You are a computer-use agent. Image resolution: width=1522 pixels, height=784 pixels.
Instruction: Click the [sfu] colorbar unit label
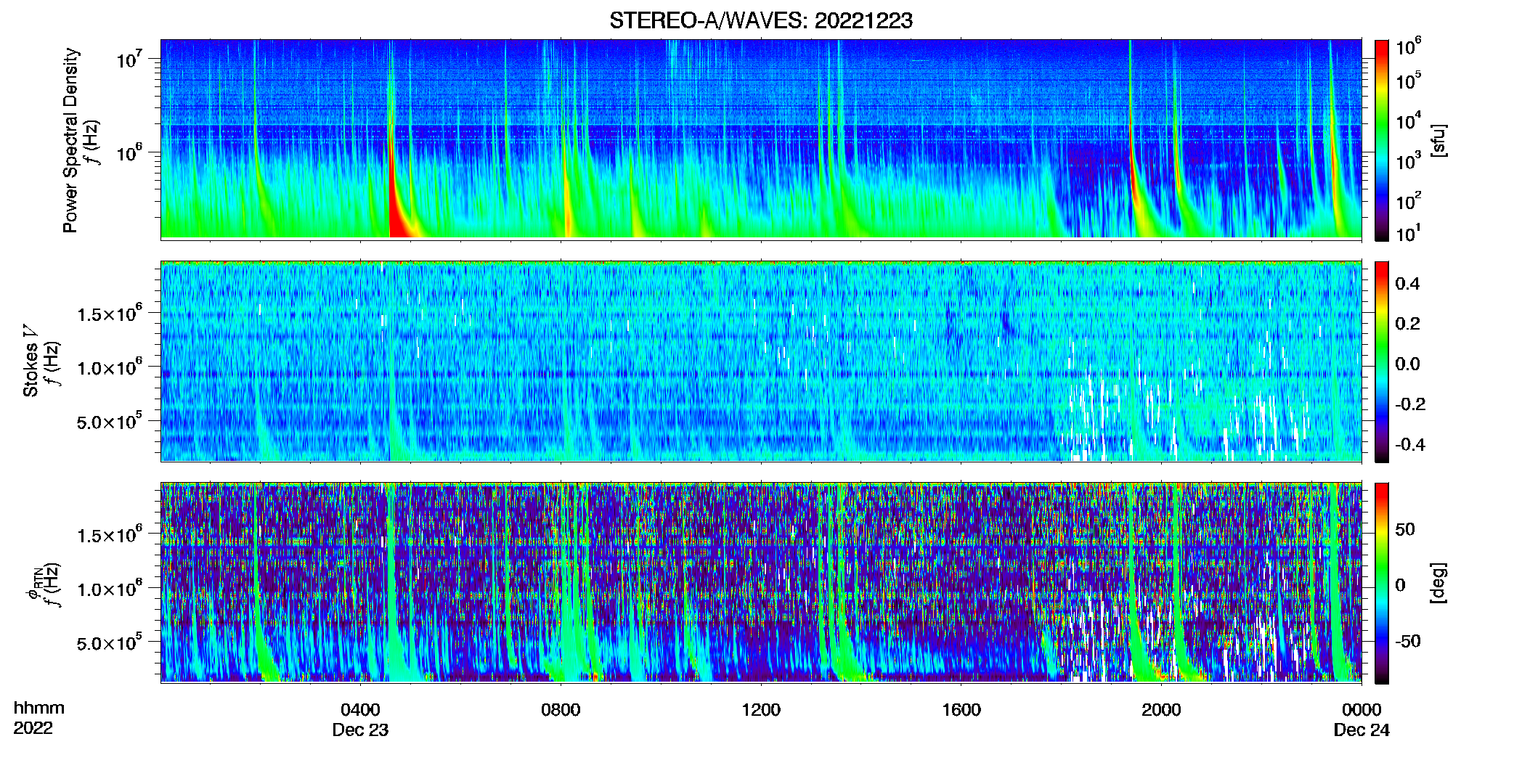pyautogui.click(x=1438, y=140)
